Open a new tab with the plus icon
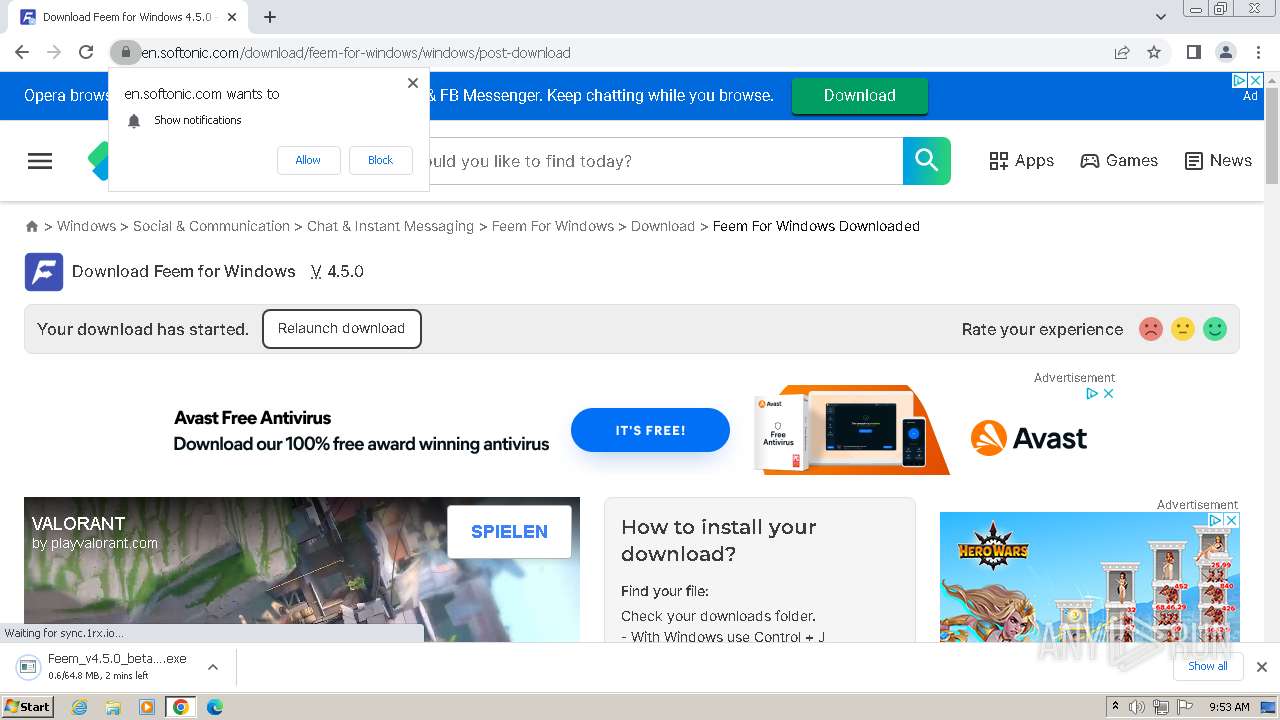 click(270, 17)
